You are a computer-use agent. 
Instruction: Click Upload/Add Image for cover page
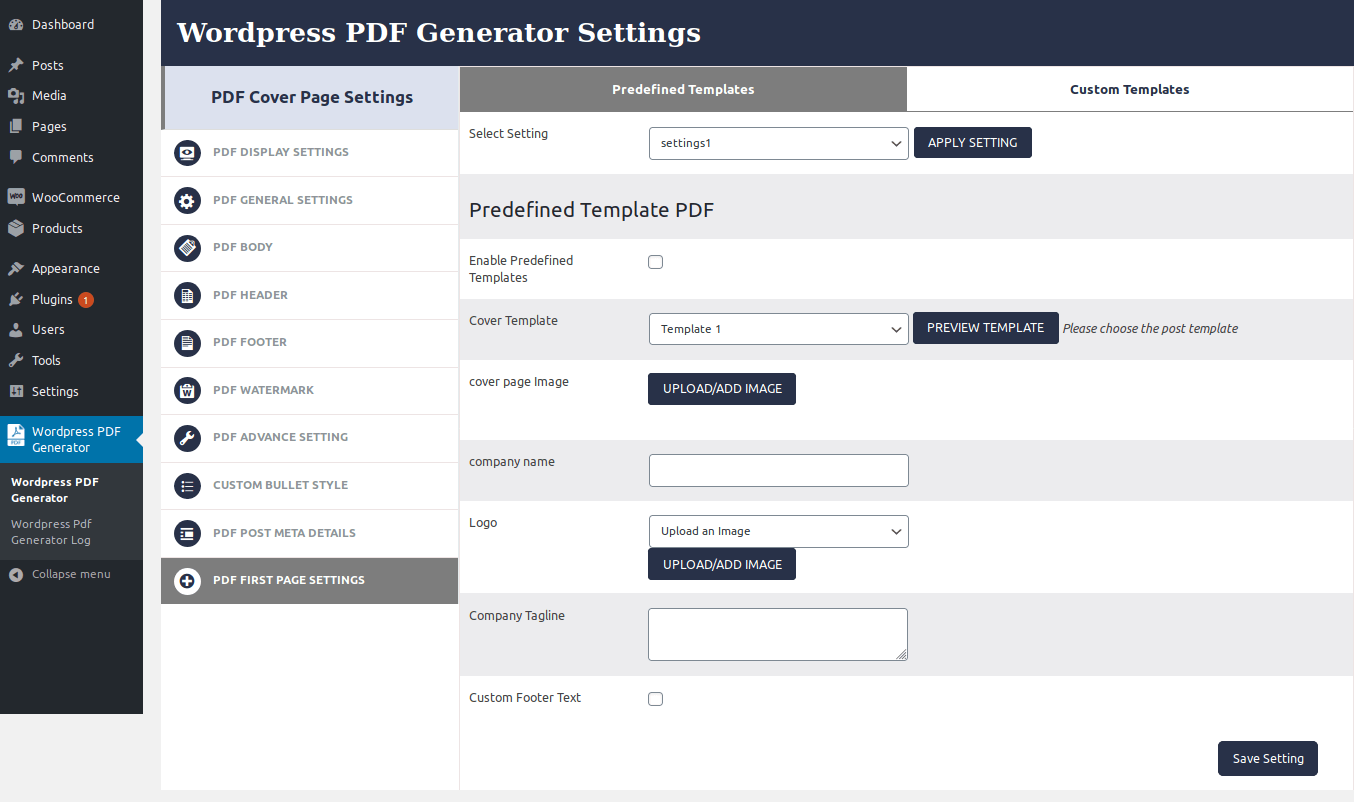coord(722,389)
